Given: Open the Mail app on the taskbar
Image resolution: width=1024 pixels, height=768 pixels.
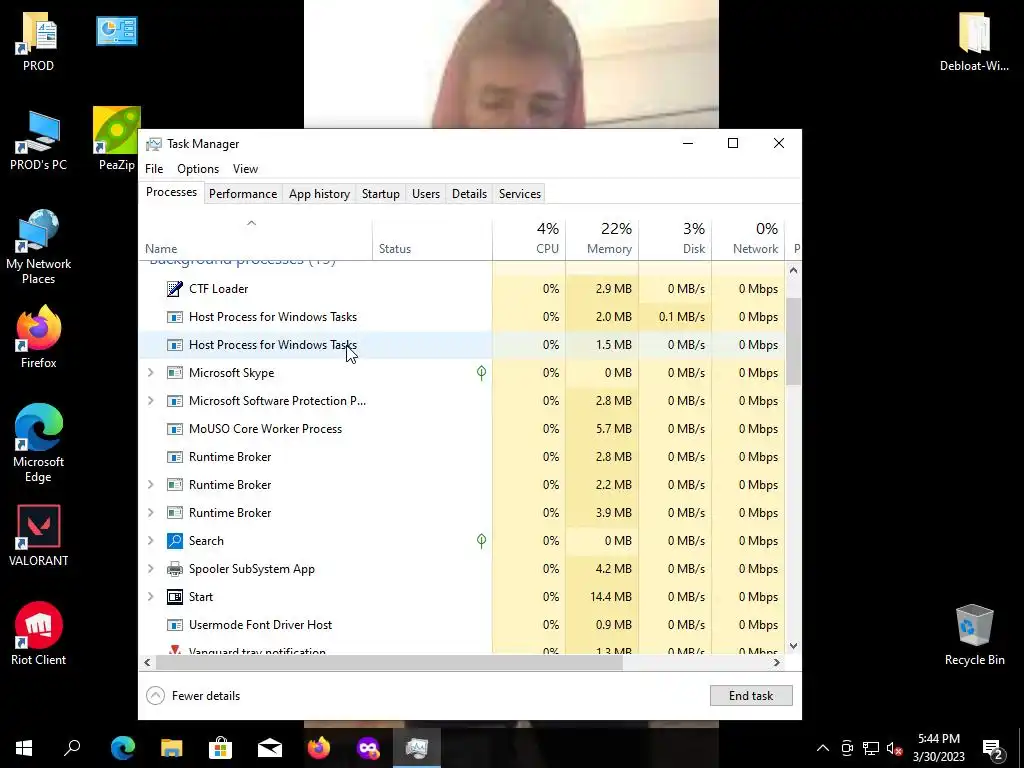Looking at the screenshot, I should point(269,748).
